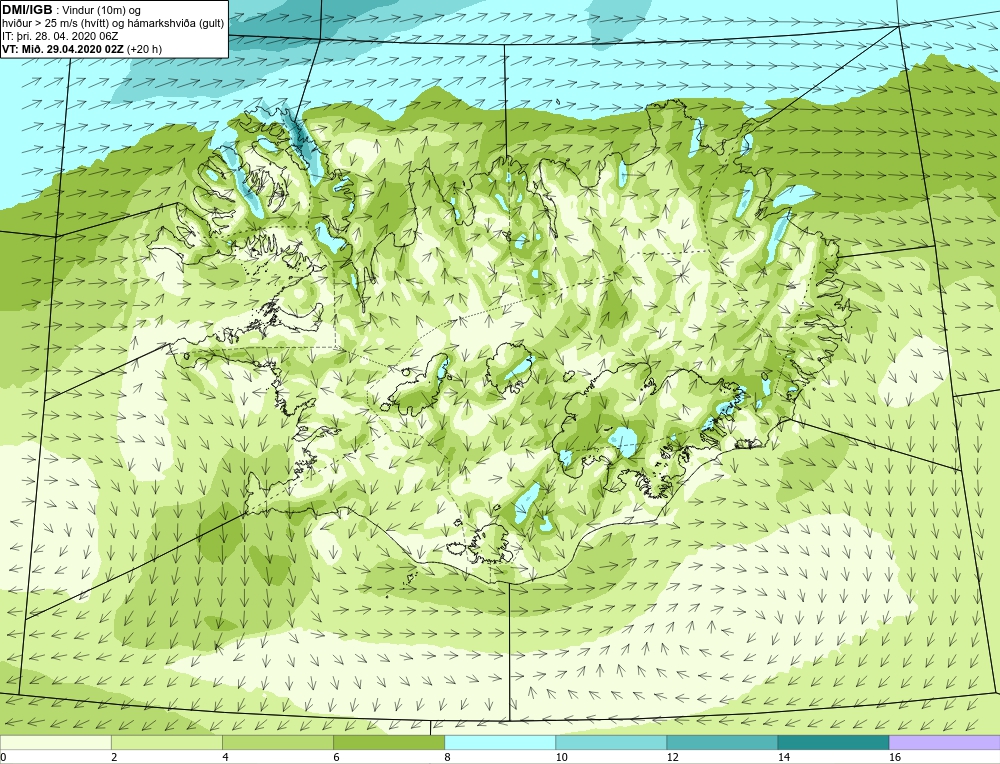The height and width of the screenshot is (764, 1000).
Task: Click the legend label '6'
Action: tap(336, 757)
